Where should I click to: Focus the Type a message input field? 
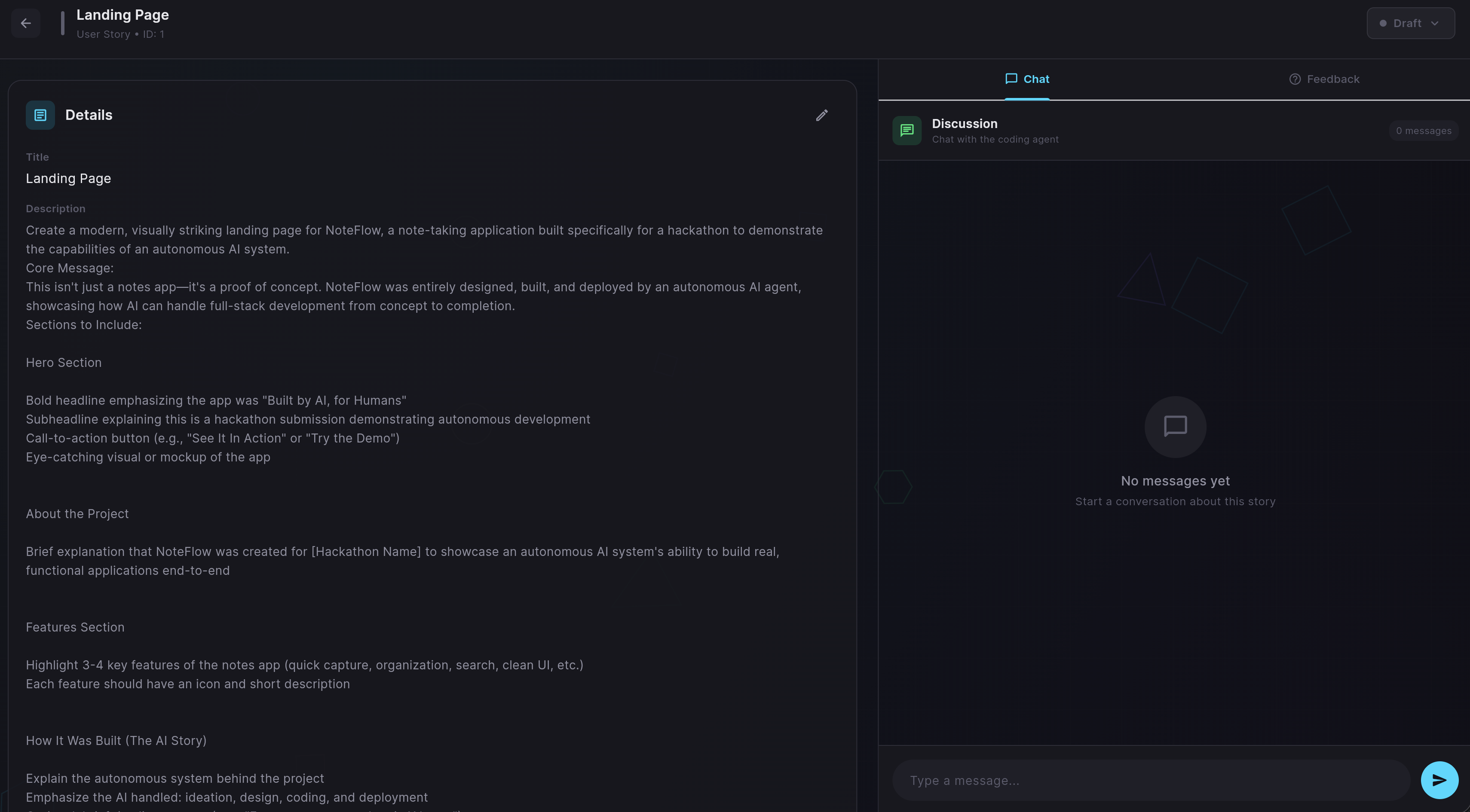[x=1150, y=780]
